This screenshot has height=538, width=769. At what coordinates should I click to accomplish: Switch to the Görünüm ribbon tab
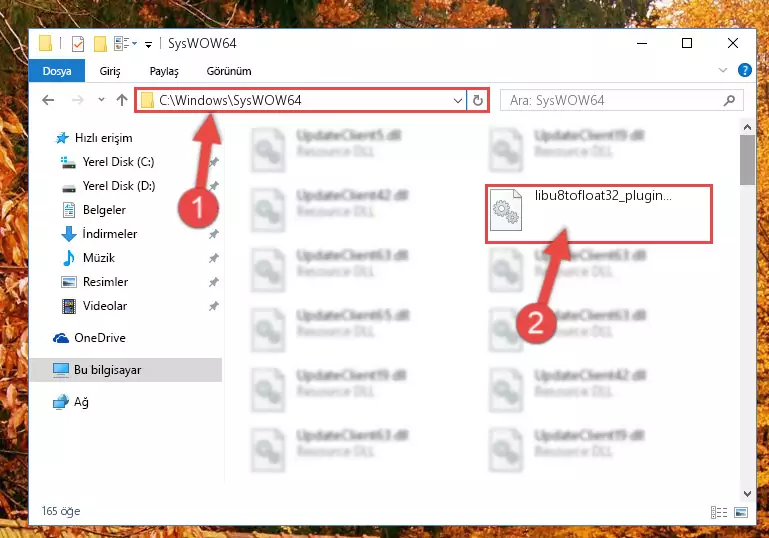[x=229, y=71]
